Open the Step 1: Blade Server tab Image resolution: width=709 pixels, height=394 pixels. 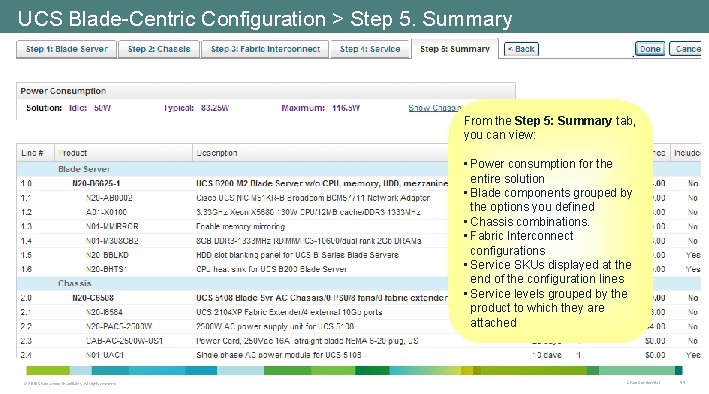(66, 49)
